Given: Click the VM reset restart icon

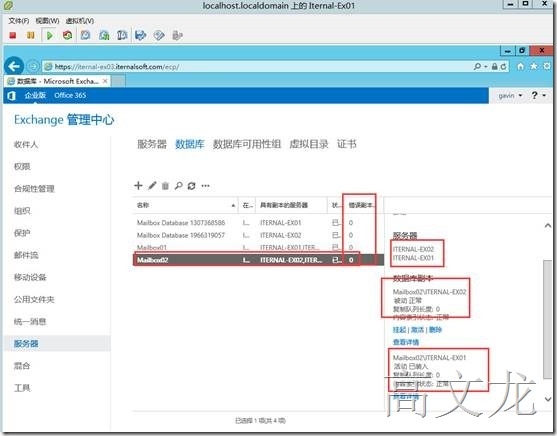Looking at the screenshot, I should 67,35.
